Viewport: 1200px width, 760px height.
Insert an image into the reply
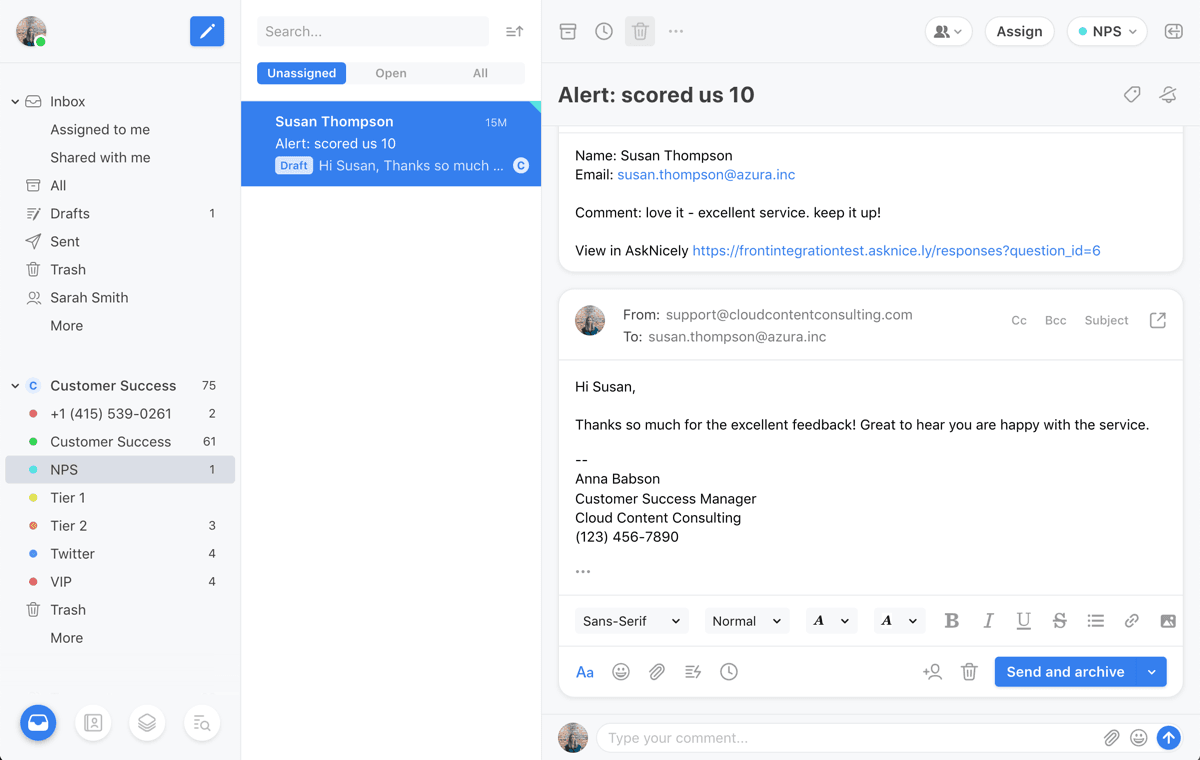click(1167, 620)
